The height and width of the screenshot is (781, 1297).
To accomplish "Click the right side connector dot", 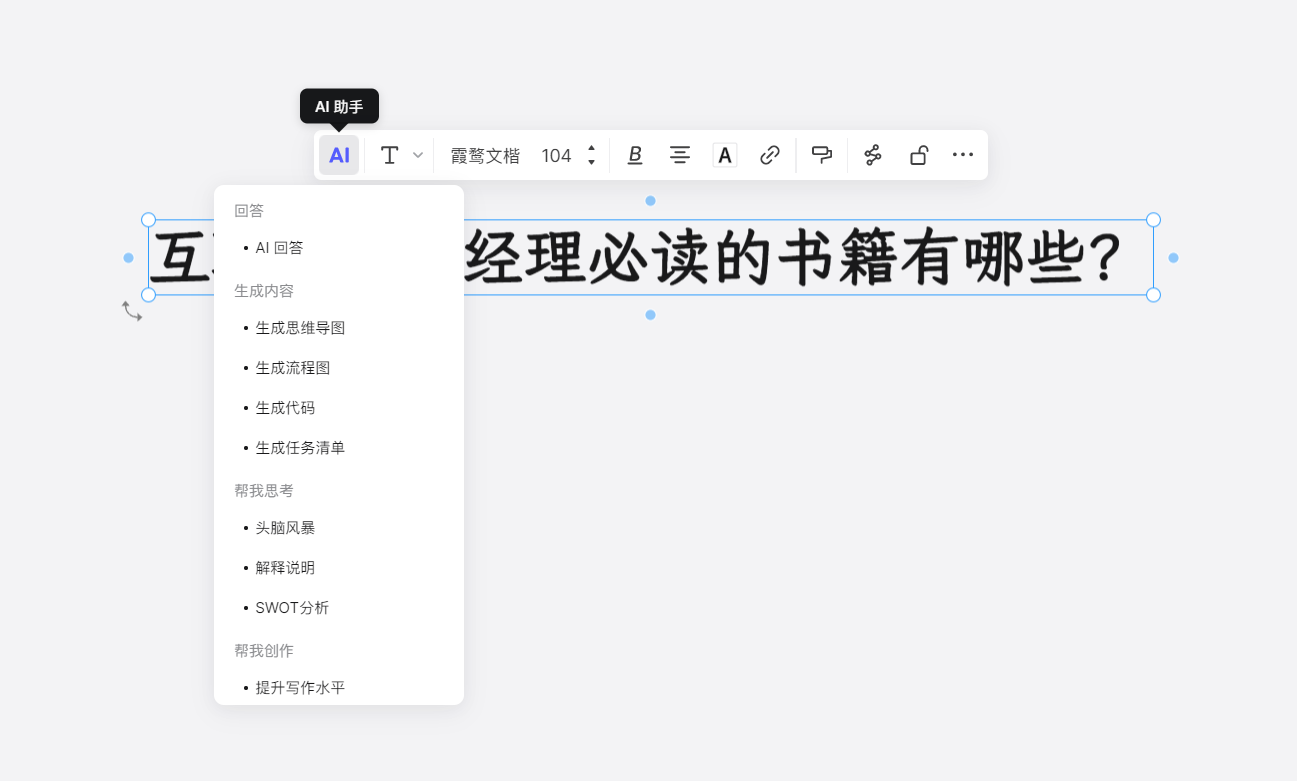I will [1173, 258].
